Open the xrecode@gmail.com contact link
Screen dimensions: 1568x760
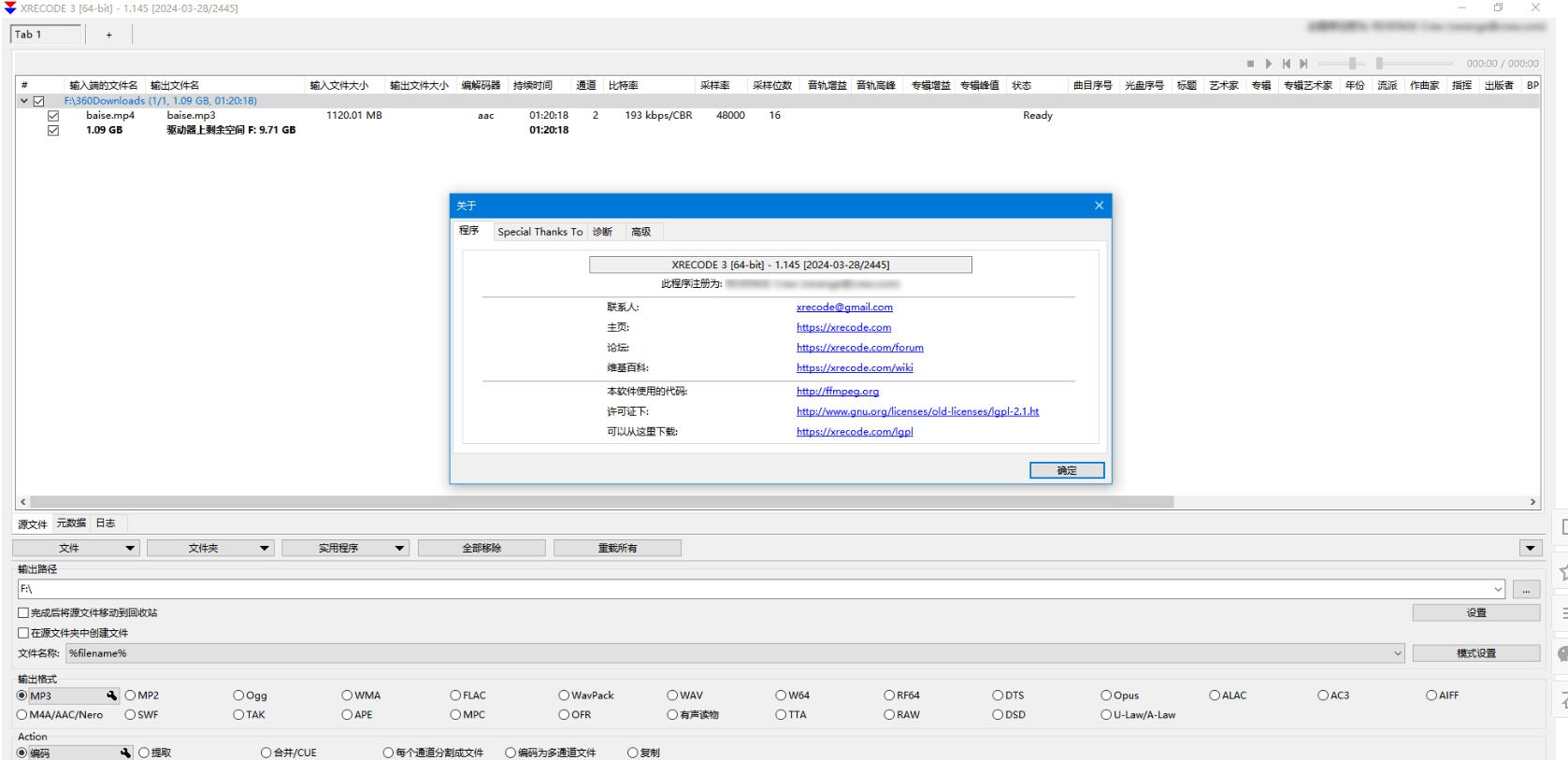pos(844,308)
